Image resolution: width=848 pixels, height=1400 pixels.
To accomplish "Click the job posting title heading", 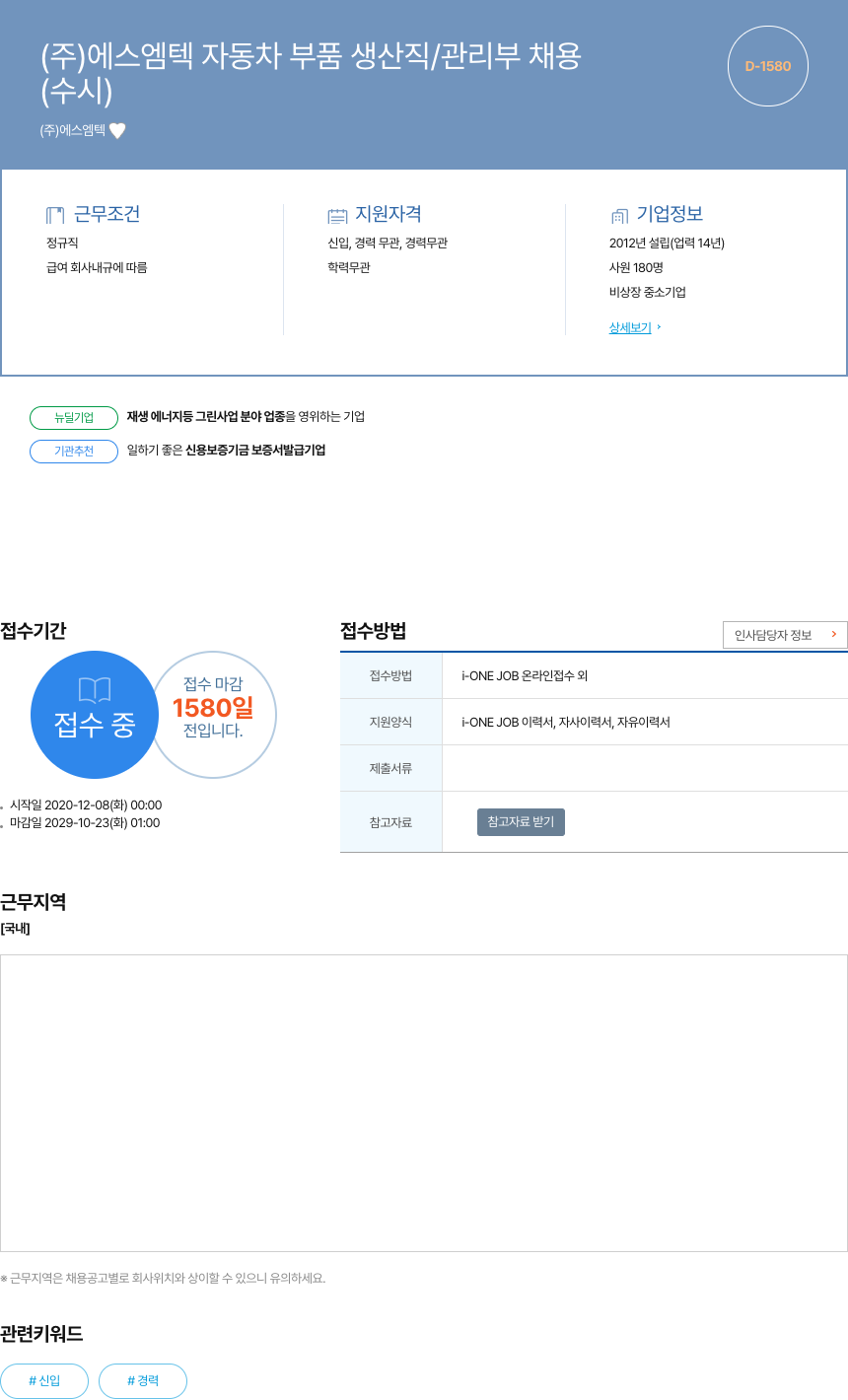I will pos(312,74).
